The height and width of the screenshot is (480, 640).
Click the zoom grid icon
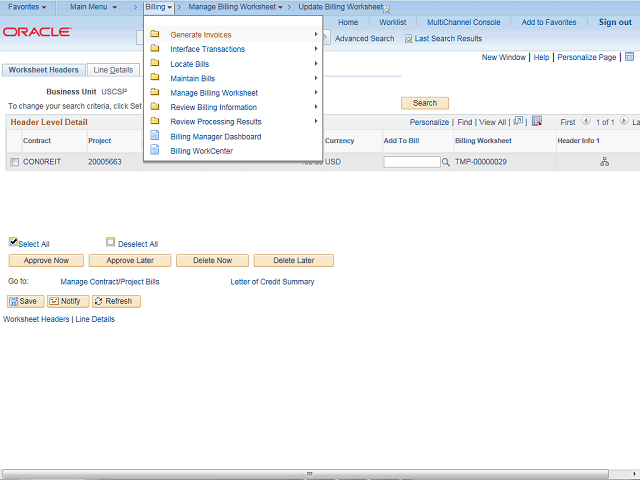(518, 121)
